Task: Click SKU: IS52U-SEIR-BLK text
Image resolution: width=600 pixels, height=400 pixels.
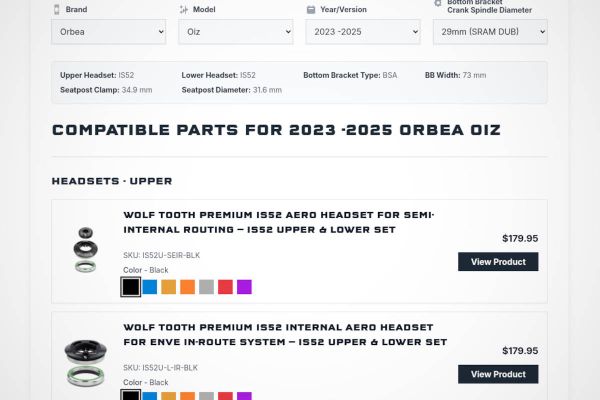Action: [161, 255]
